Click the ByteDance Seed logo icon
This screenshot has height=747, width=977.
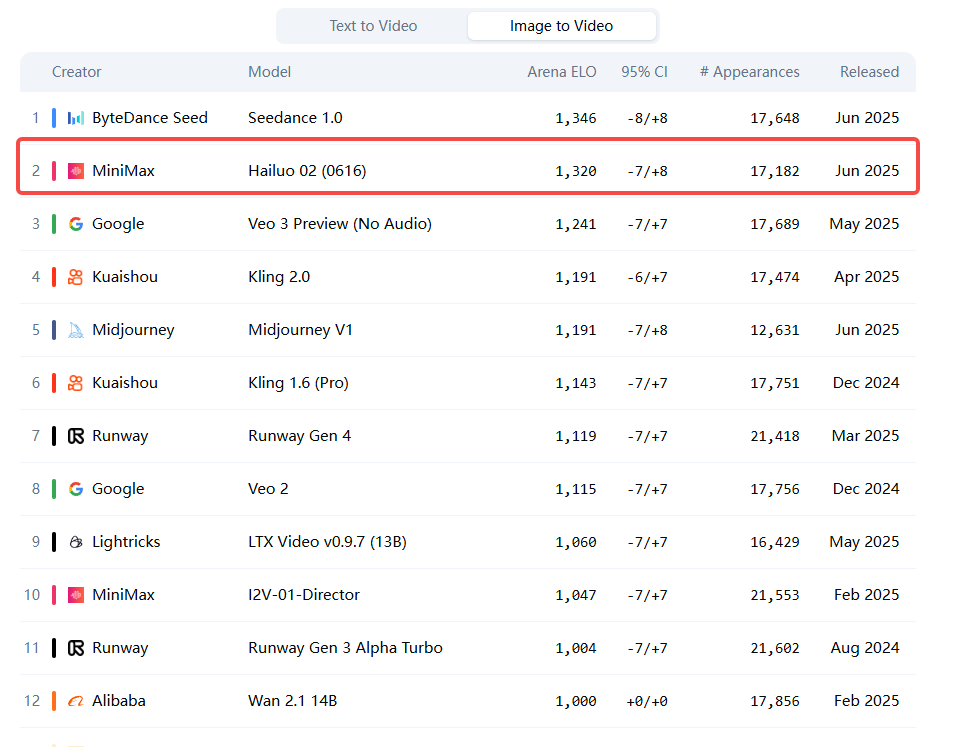tap(75, 118)
